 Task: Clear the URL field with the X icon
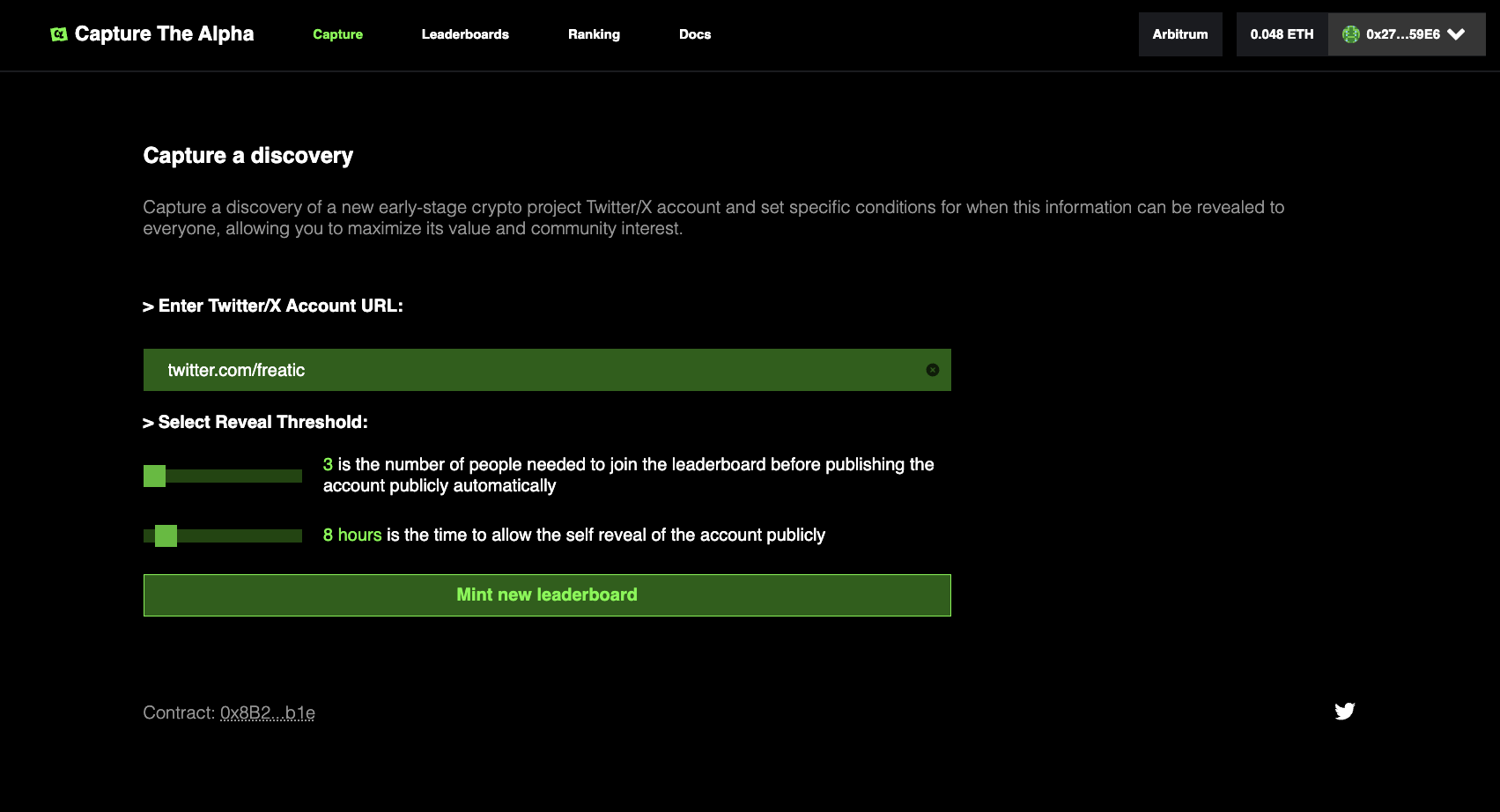pos(932,370)
